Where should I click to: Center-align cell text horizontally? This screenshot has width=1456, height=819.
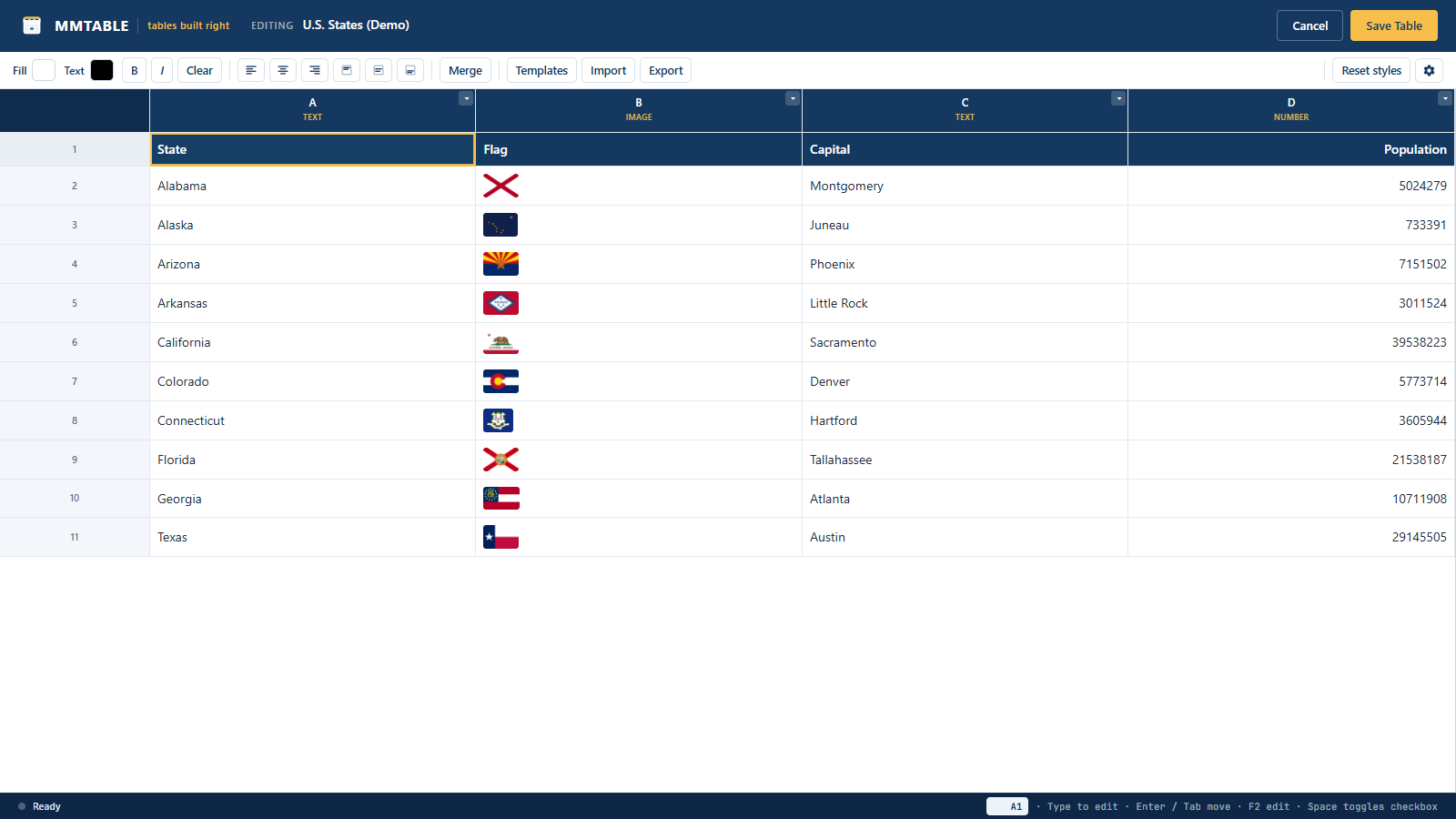(x=283, y=70)
